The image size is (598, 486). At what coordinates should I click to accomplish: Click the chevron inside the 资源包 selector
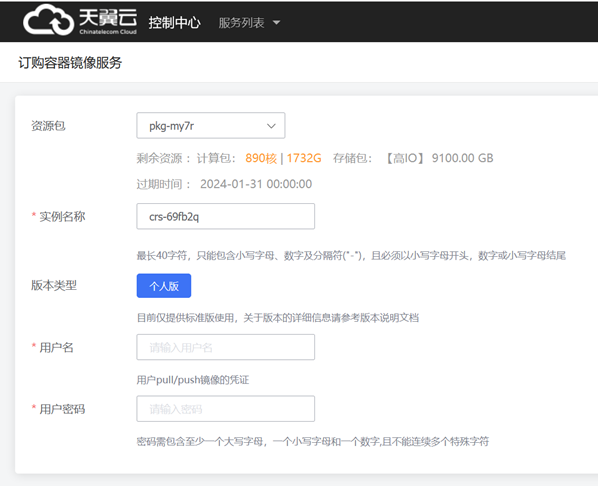(x=271, y=126)
